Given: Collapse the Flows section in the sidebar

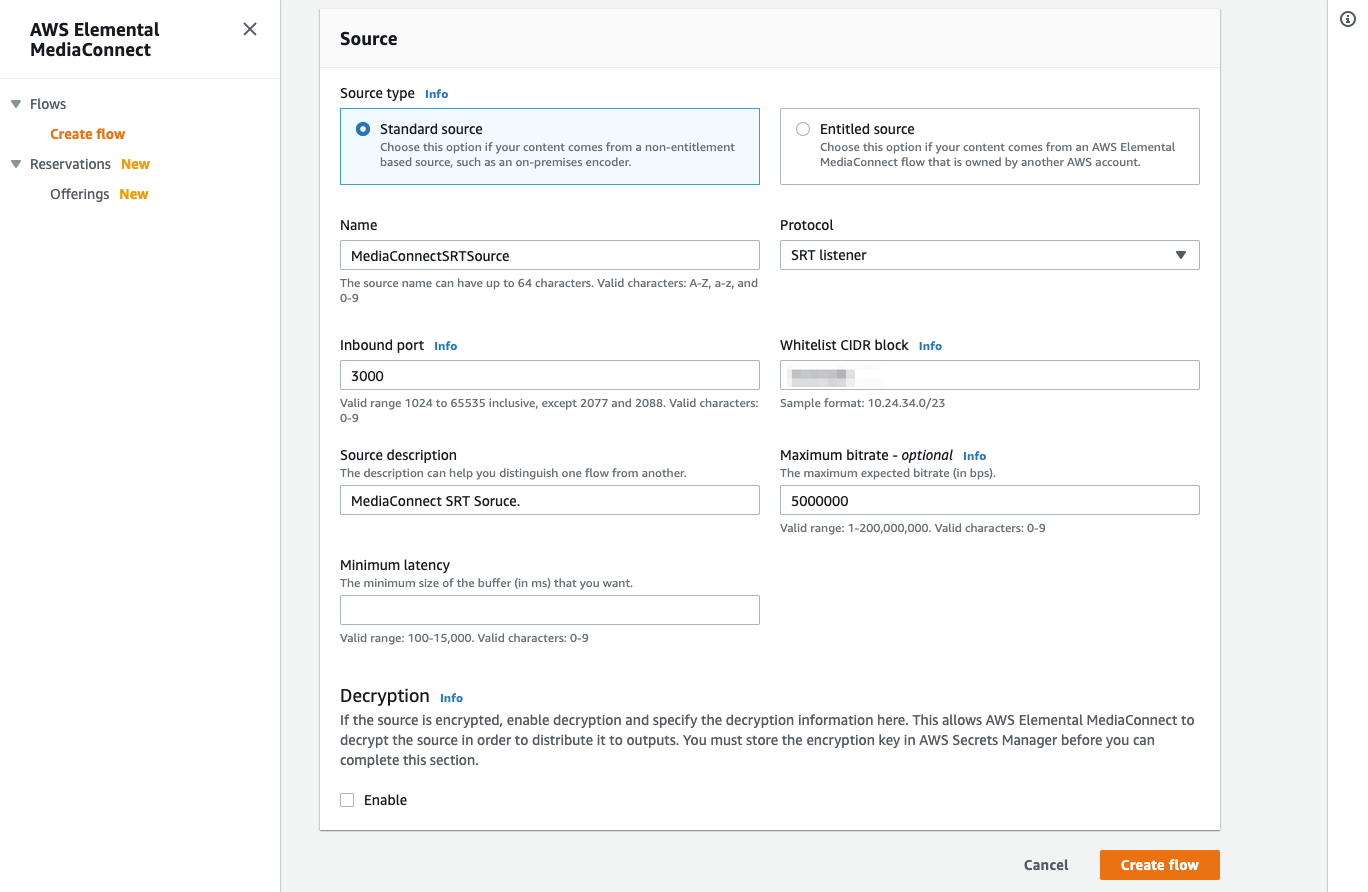Looking at the screenshot, I should click(14, 103).
